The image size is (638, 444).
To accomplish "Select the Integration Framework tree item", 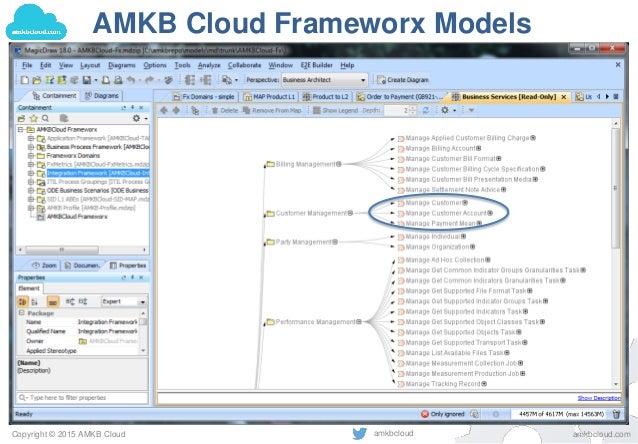I will click(x=97, y=173).
